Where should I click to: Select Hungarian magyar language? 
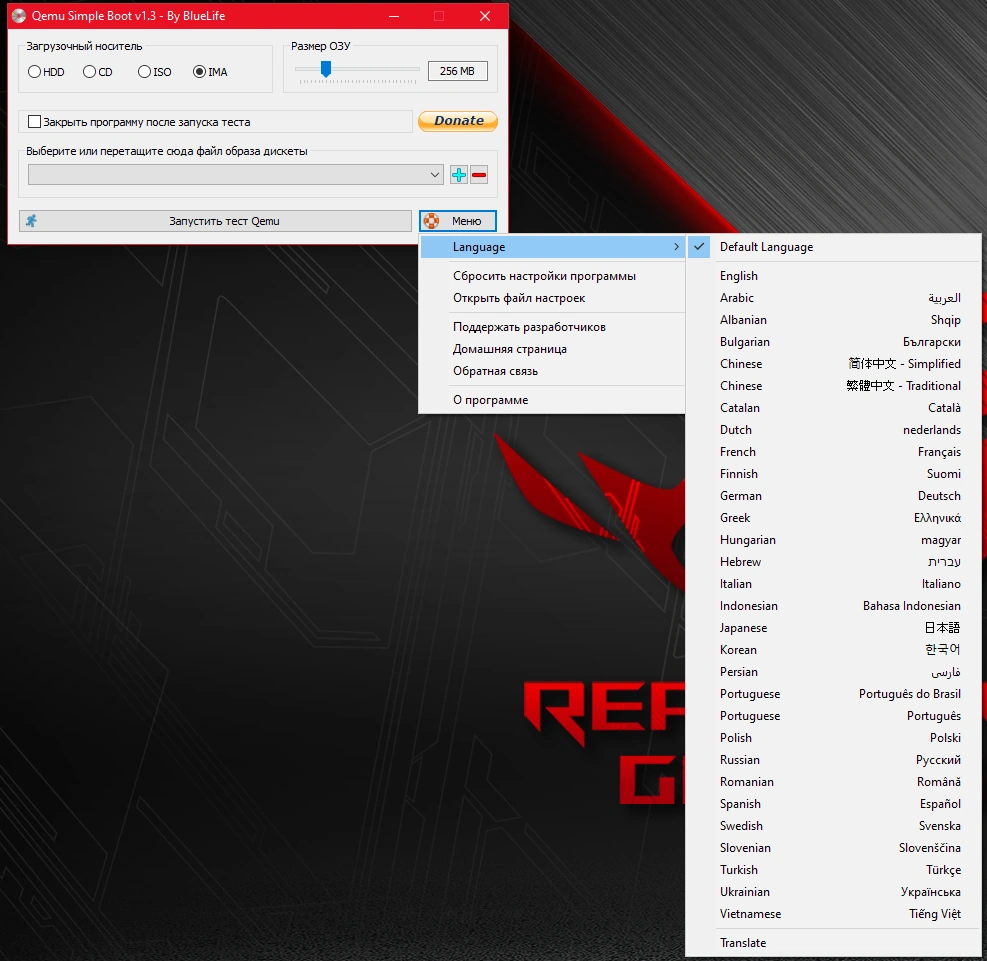pyautogui.click(x=833, y=540)
